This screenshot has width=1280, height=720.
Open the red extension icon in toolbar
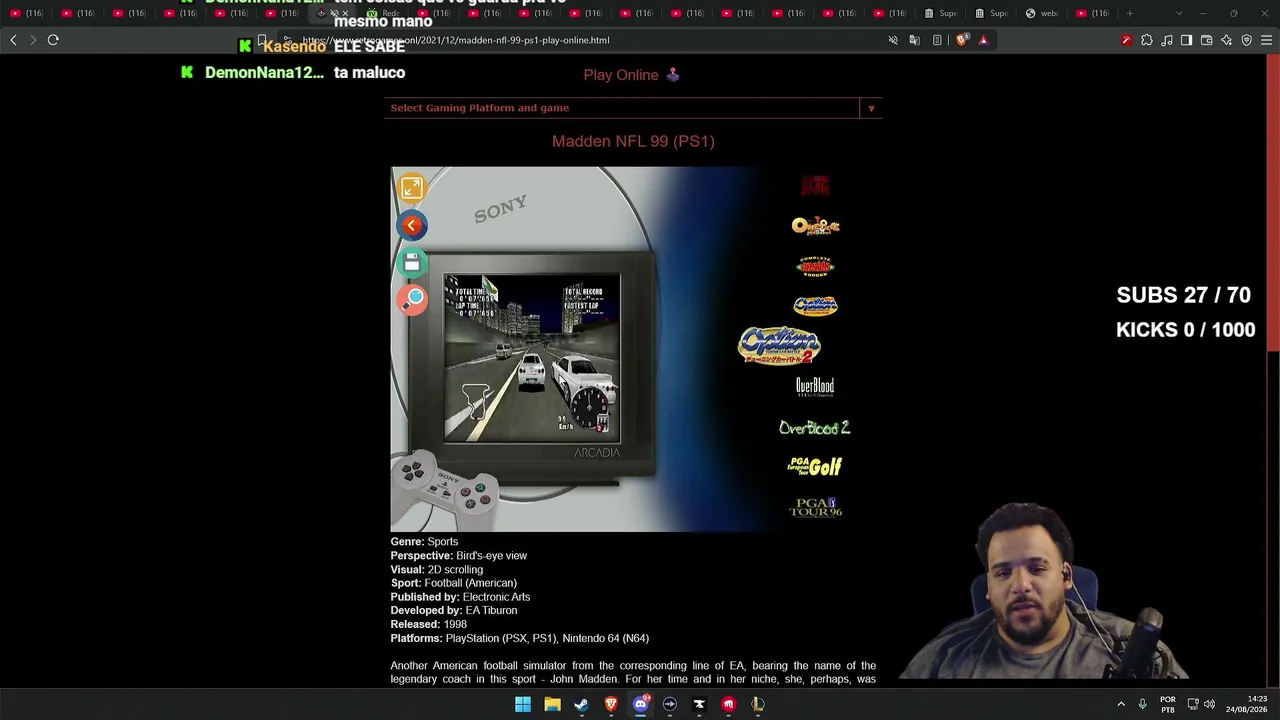(1127, 40)
